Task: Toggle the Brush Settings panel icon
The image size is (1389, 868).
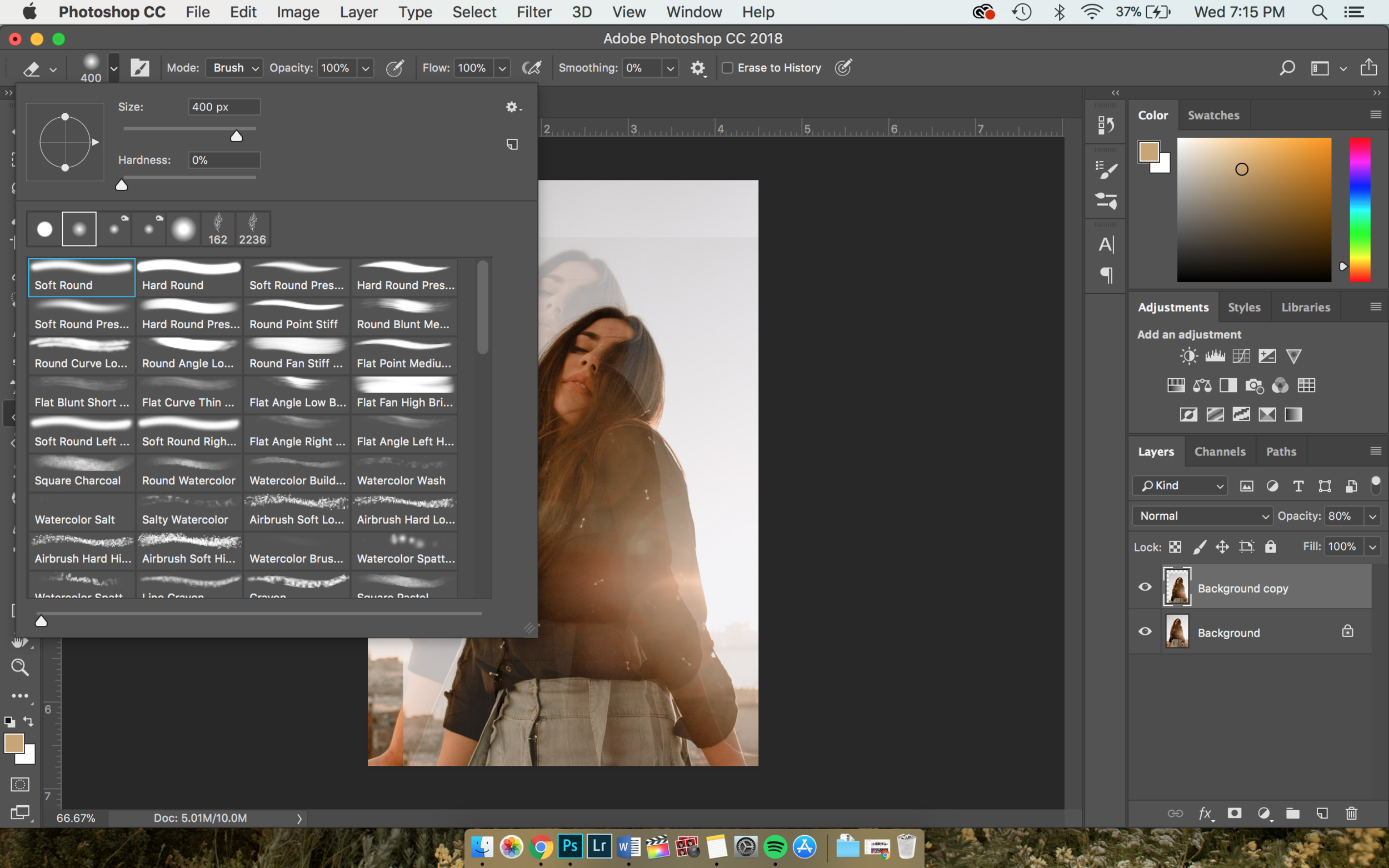Action: point(139,68)
